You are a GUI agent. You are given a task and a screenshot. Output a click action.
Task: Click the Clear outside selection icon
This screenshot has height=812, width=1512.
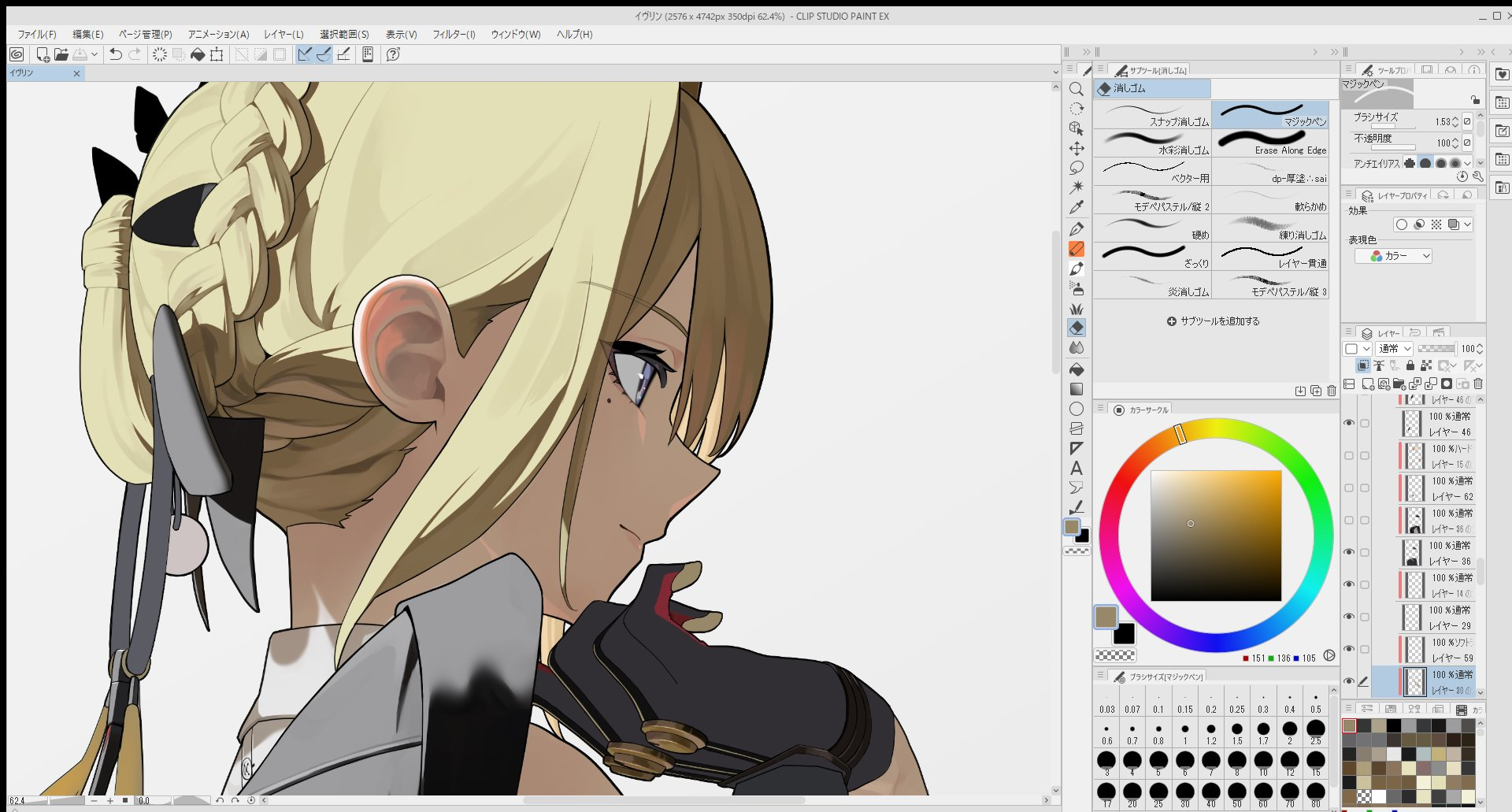(x=179, y=54)
